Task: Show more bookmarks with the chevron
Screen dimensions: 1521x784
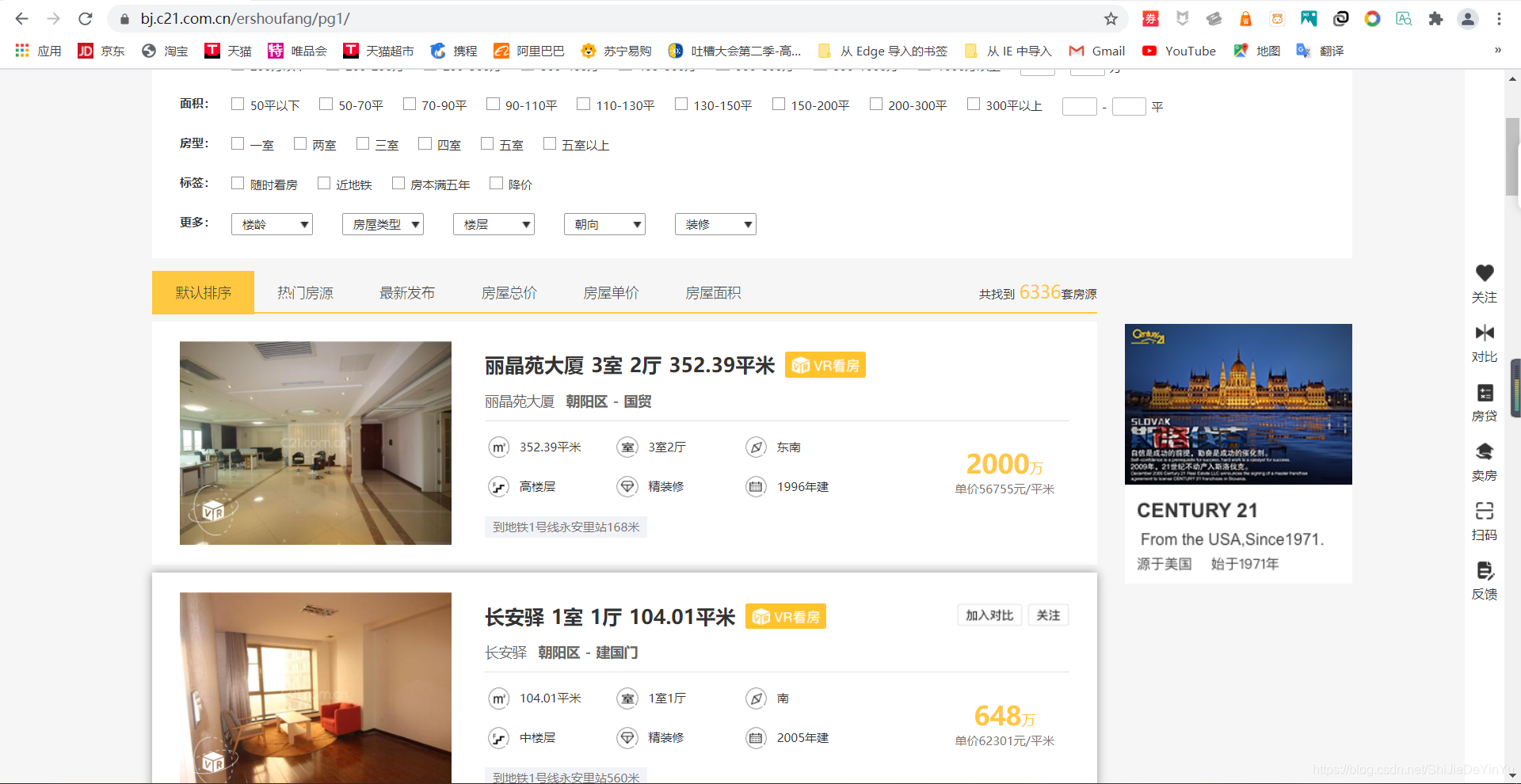Action: pyautogui.click(x=1497, y=51)
